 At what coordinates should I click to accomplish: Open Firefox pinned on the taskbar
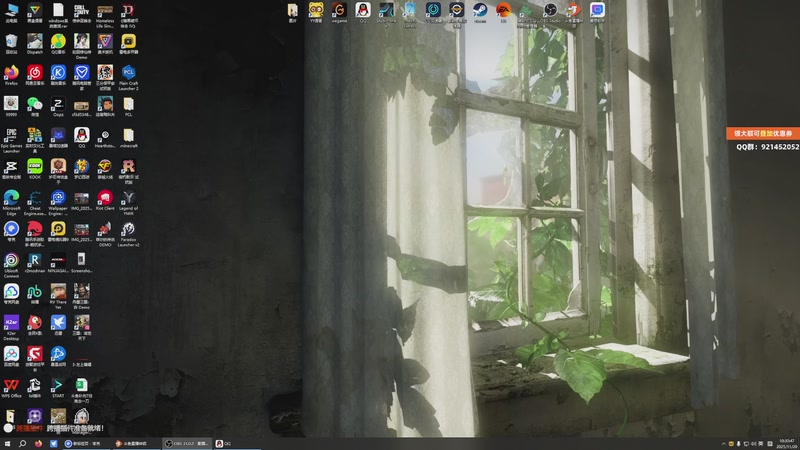coord(38,443)
